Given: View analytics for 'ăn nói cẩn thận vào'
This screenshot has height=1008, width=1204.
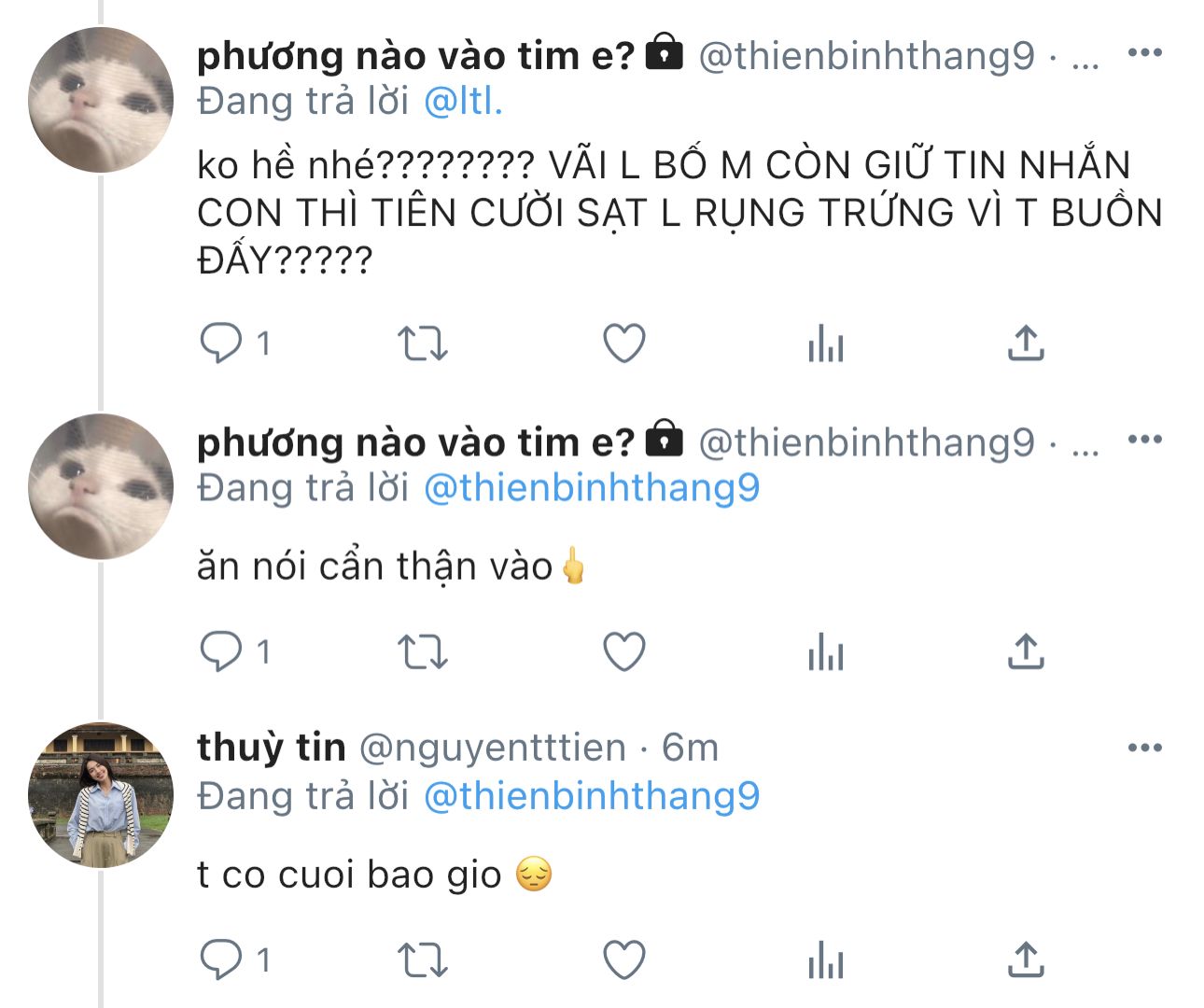Looking at the screenshot, I should pos(826,651).
